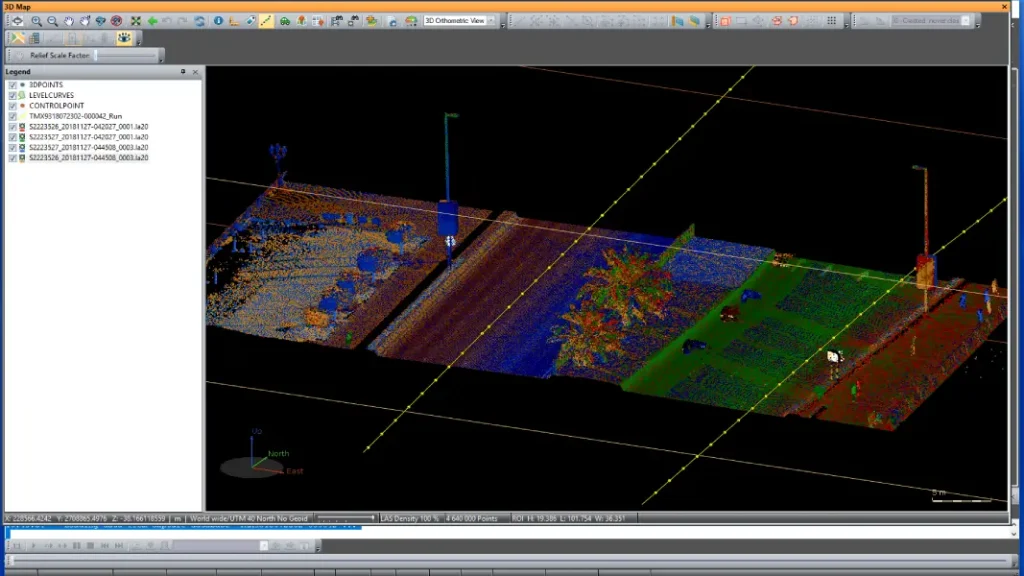The width and height of the screenshot is (1024, 576).
Task: Click the zoom in magnifier tool
Action: tap(36, 21)
